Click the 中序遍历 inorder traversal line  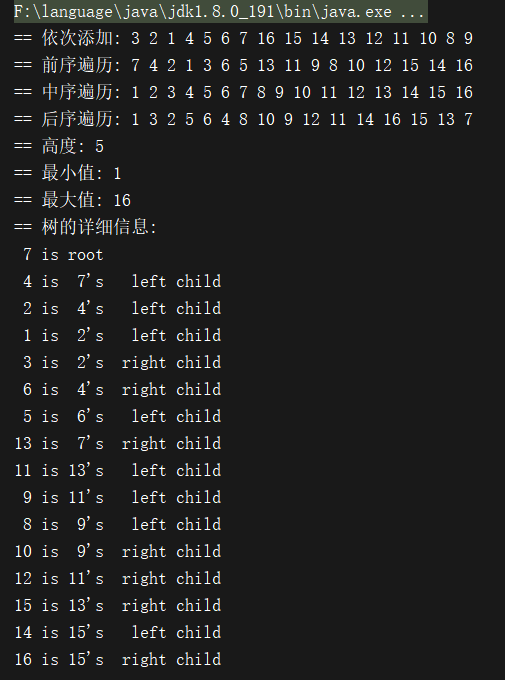coord(243,92)
